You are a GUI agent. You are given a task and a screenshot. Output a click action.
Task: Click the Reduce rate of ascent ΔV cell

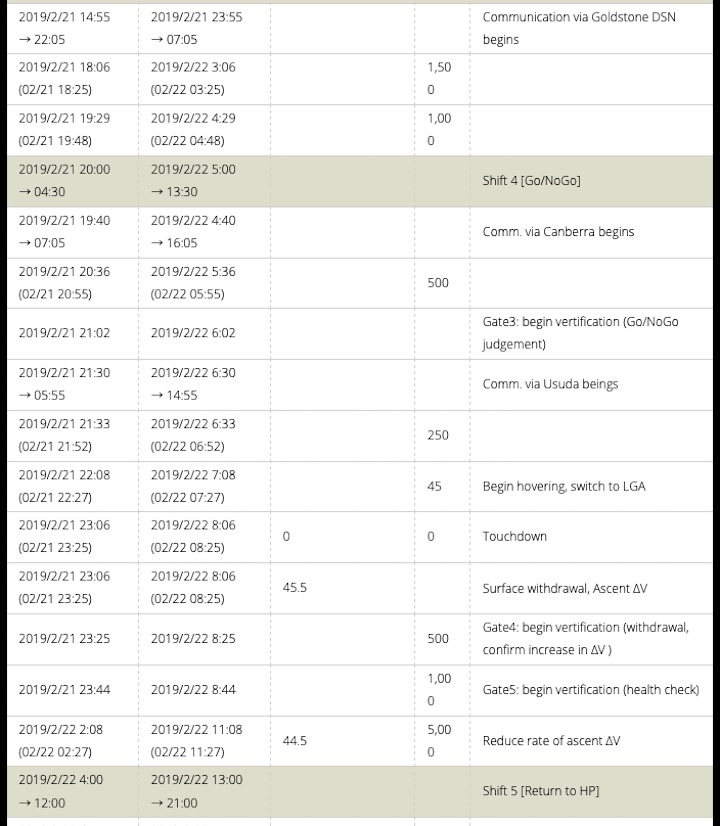551,741
